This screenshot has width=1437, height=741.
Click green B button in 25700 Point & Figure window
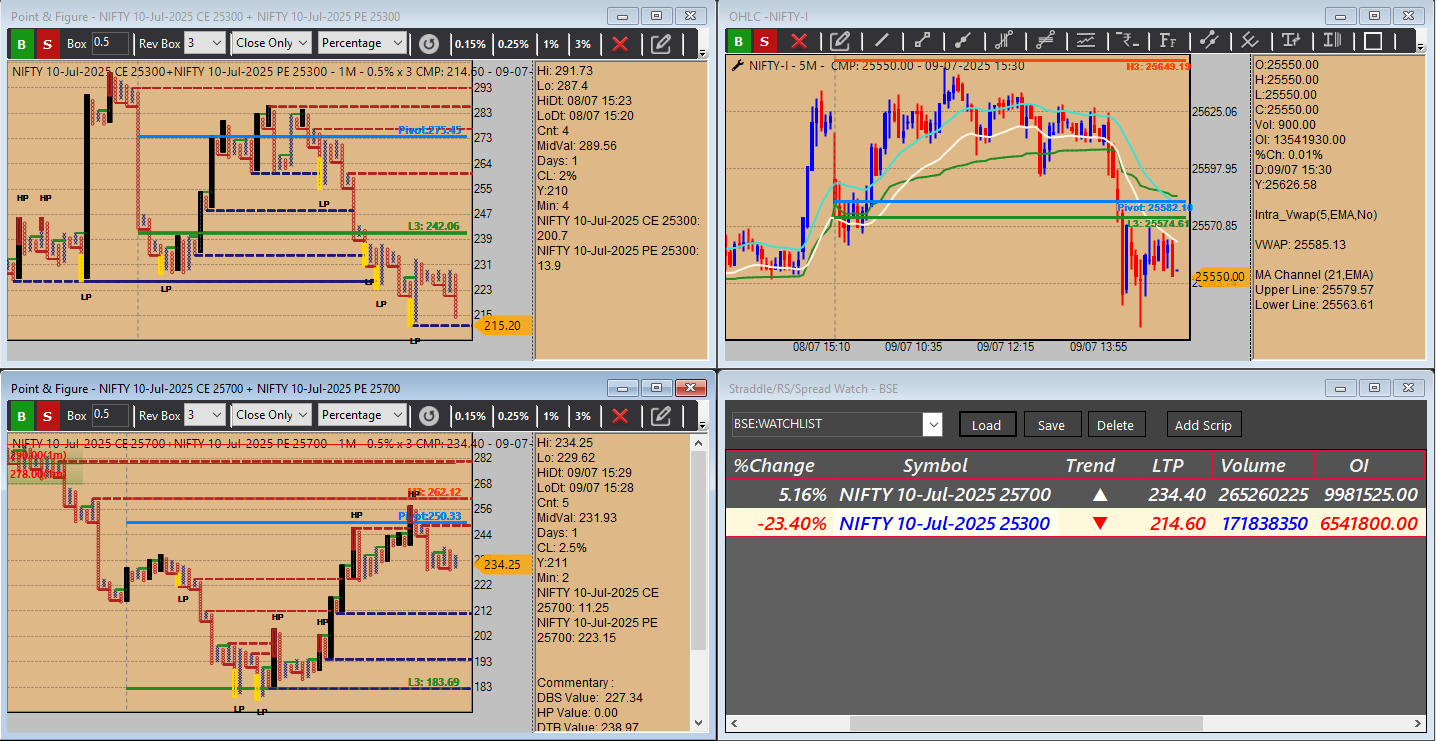point(20,416)
